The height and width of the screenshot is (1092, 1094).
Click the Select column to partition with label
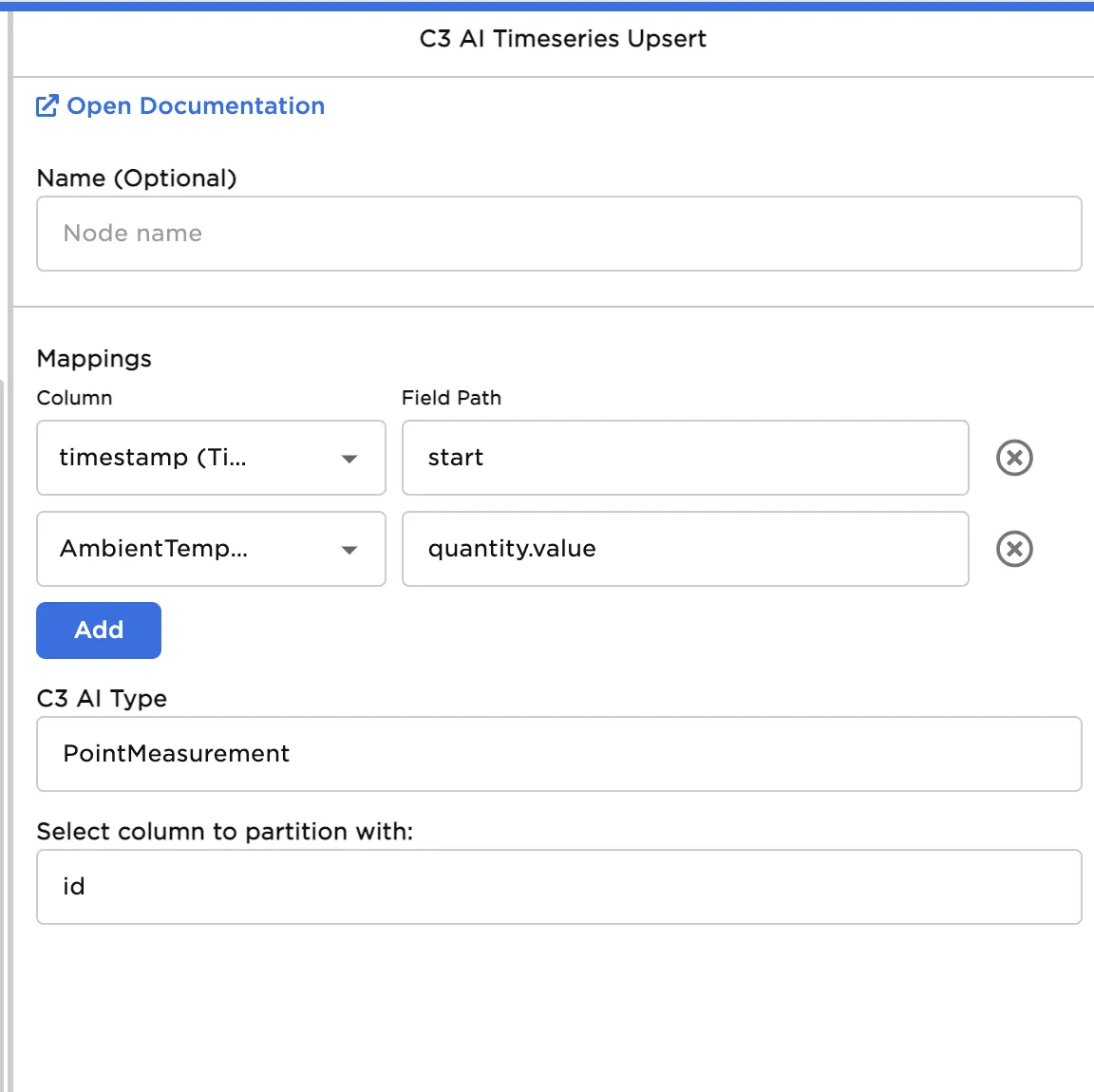[x=224, y=831]
